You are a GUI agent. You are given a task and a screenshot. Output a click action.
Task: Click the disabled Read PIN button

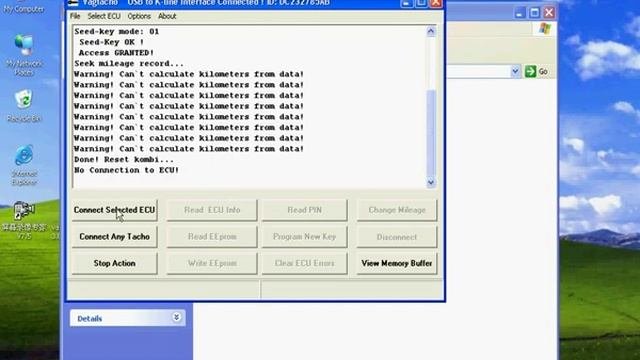[304, 210]
